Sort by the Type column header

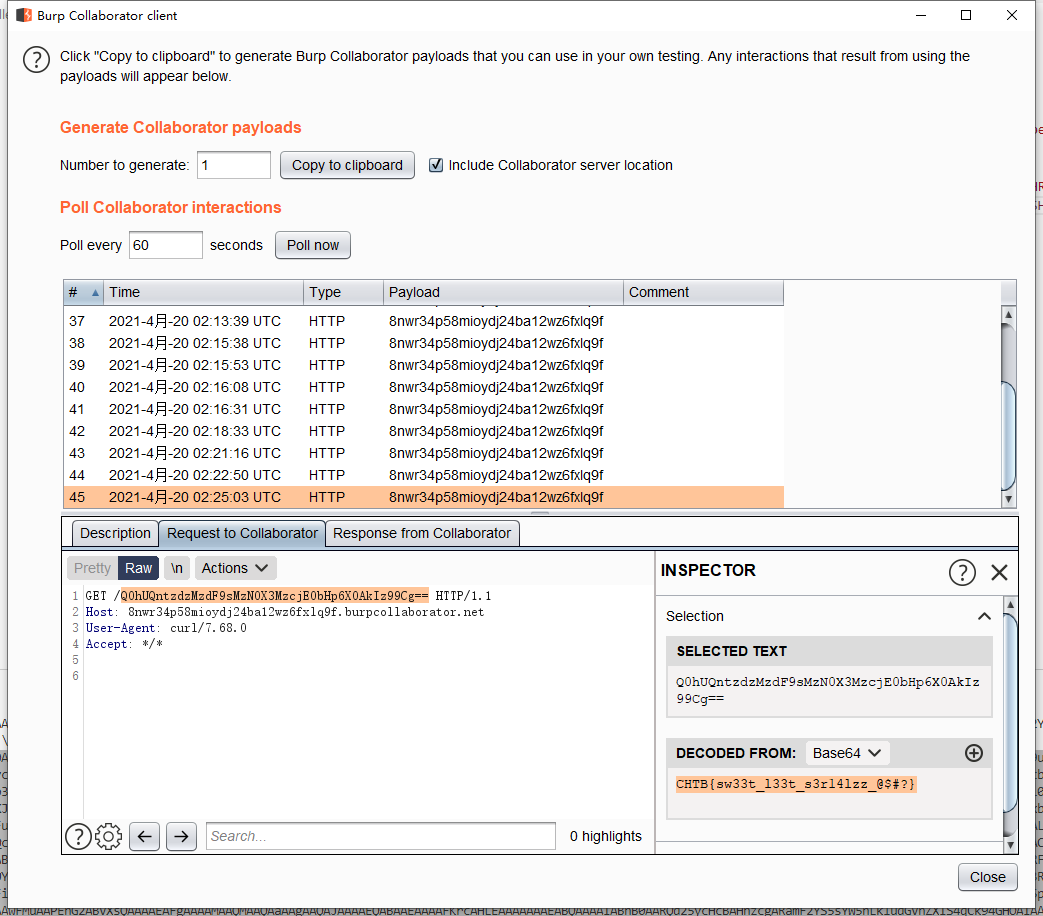[343, 292]
